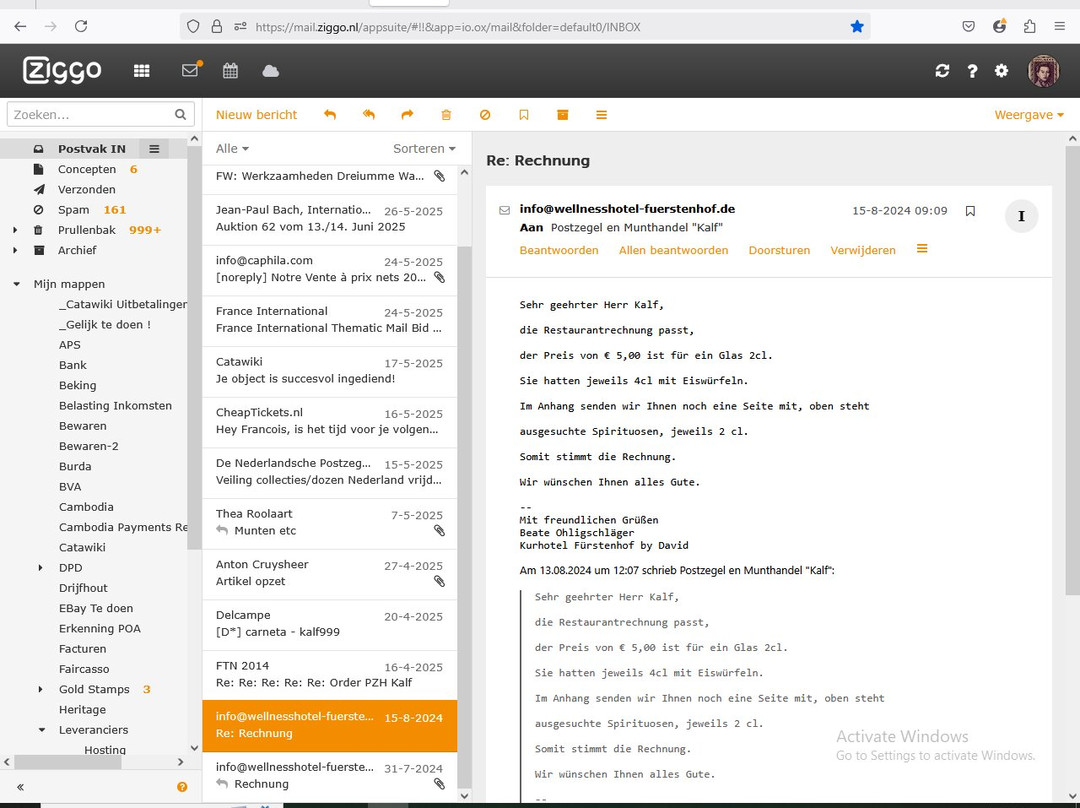This screenshot has height=808, width=1080.
Task: Open the cloud drive icon
Action: point(271,71)
